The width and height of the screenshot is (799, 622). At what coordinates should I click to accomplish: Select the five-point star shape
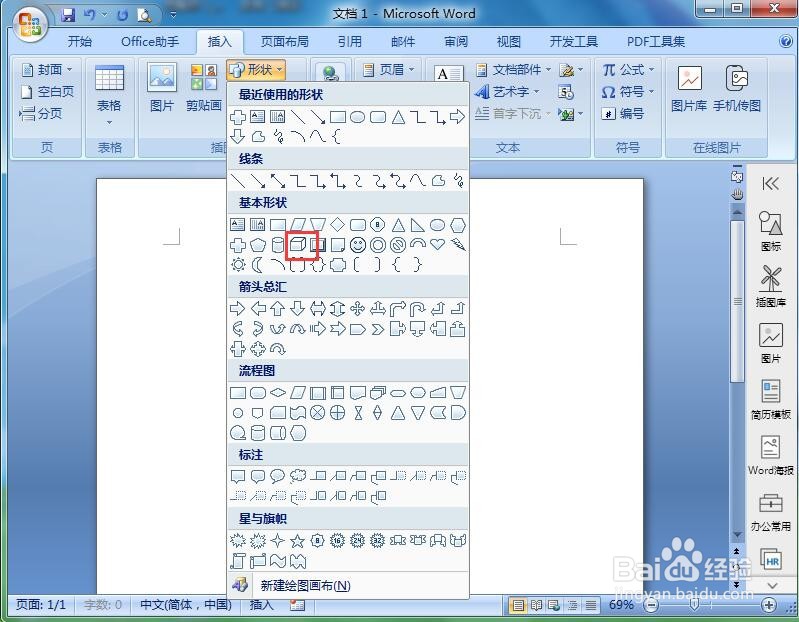pyautogui.click(x=298, y=540)
